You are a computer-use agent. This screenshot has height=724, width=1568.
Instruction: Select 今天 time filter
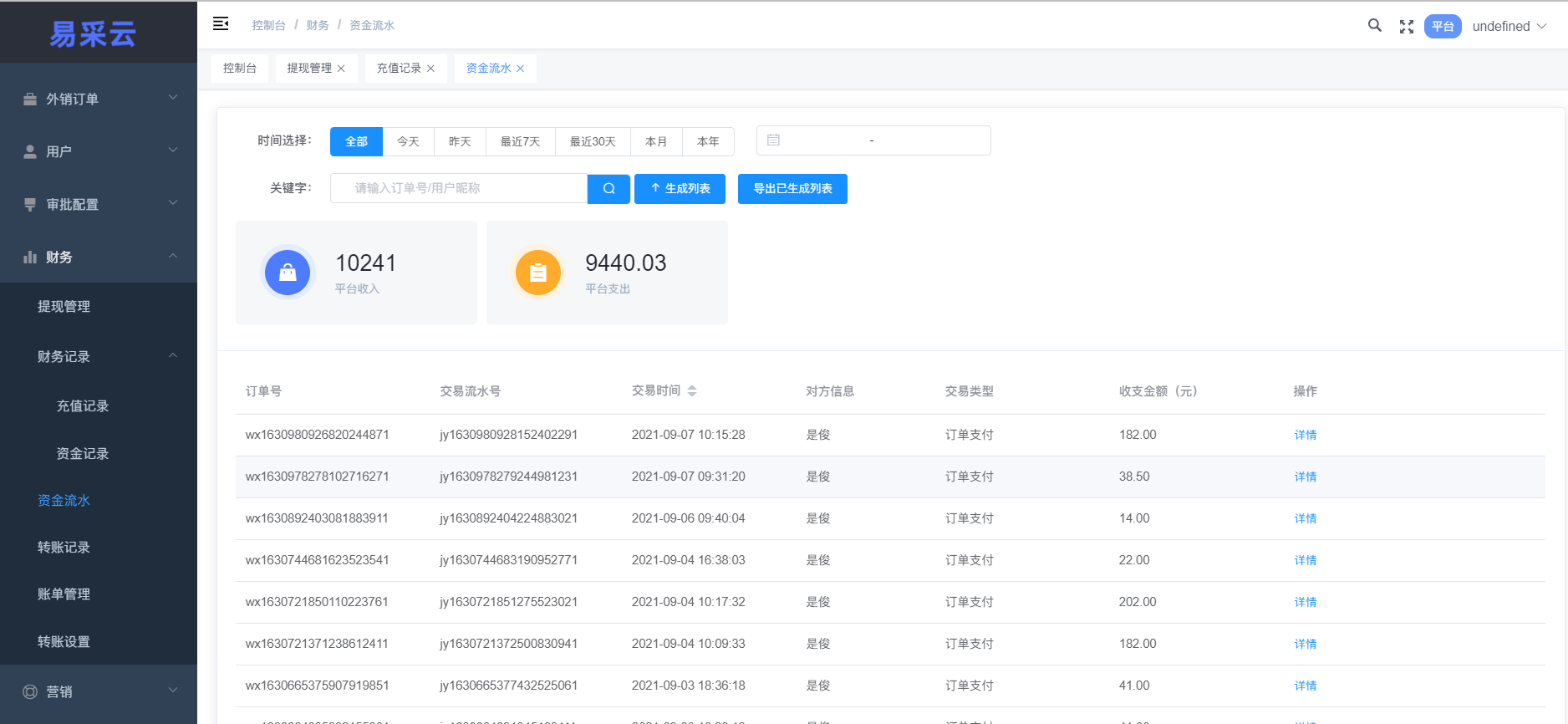(408, 141)
